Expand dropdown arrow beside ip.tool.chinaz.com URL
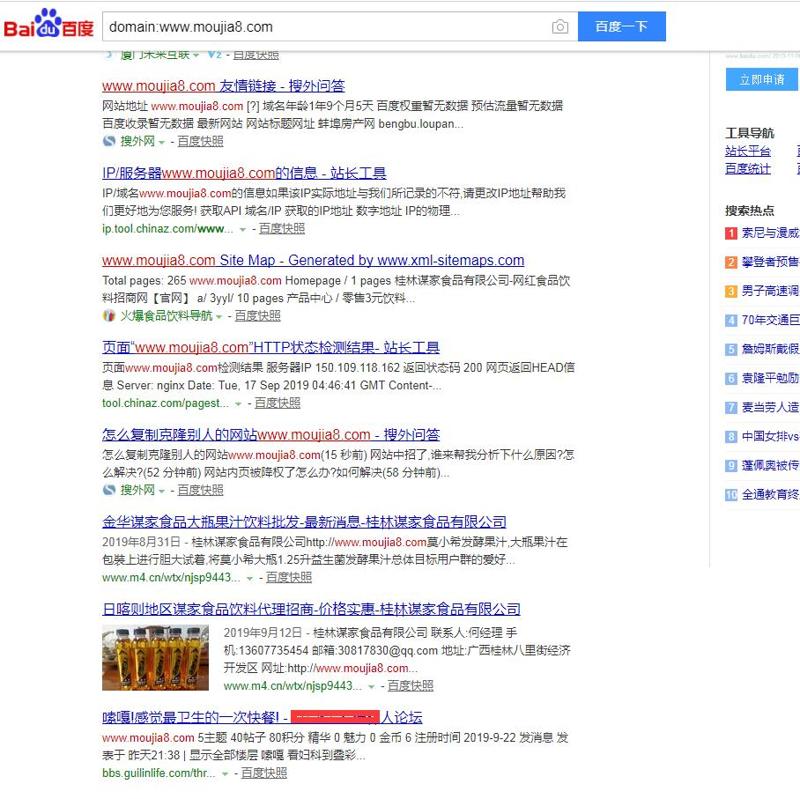Viewport: 800px width, 799px height. (x=243, y=230)
